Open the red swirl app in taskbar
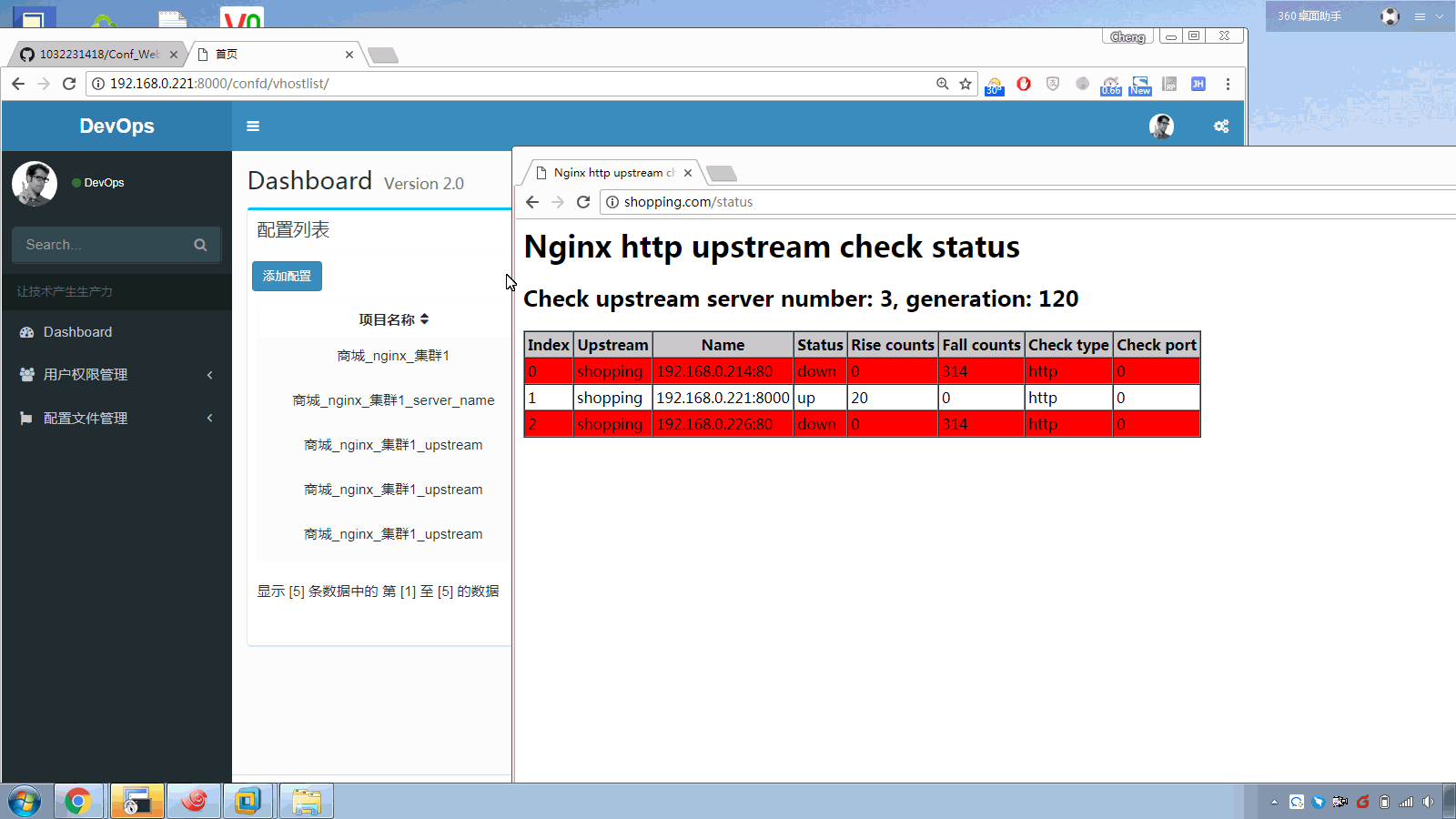This screenshot has width=1456, height=819. point(194,802)
